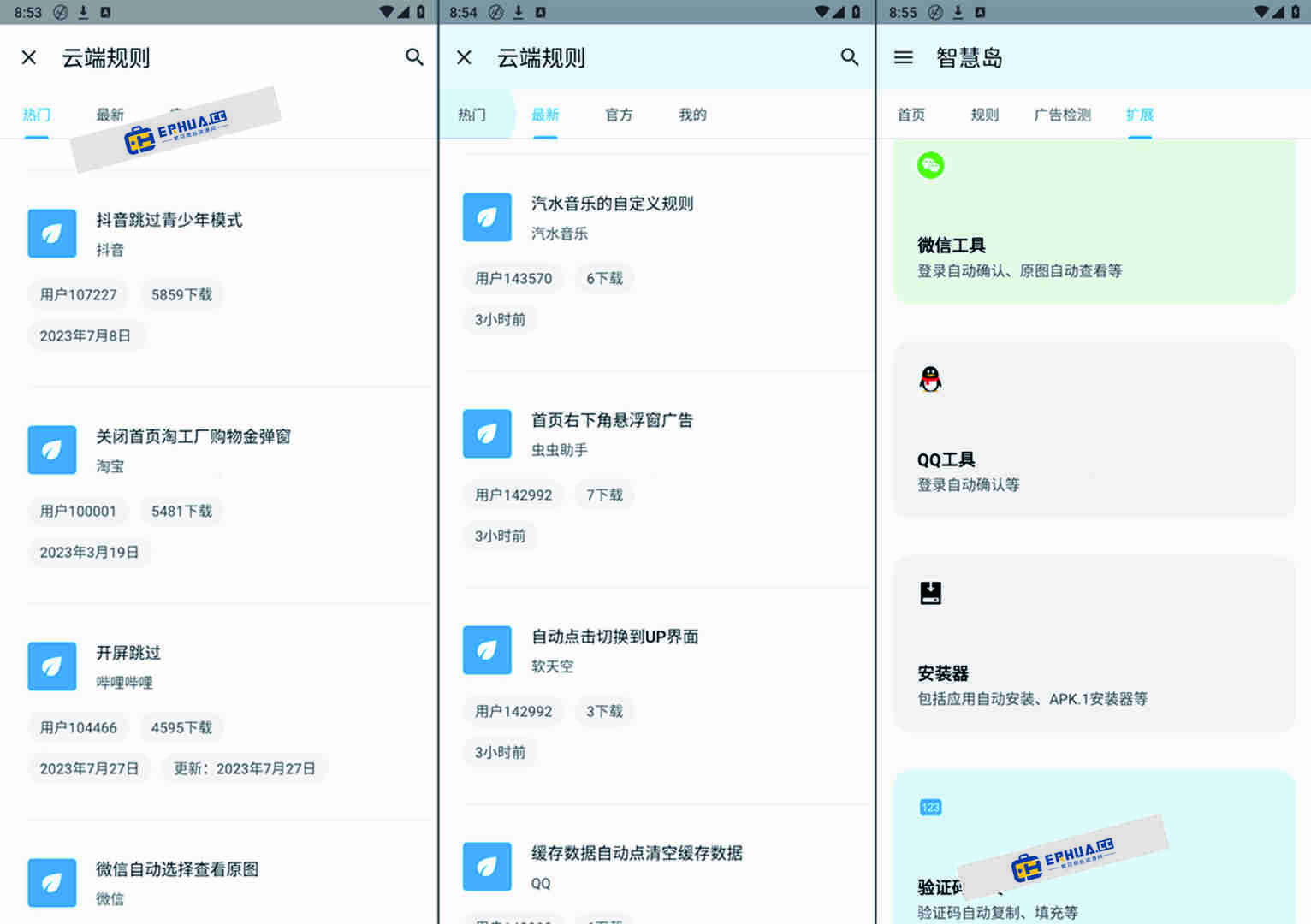Click the leaf icon for 缓存数据自动点清空缓存数据
1311x924 pixels.
(x=487, y=867)
